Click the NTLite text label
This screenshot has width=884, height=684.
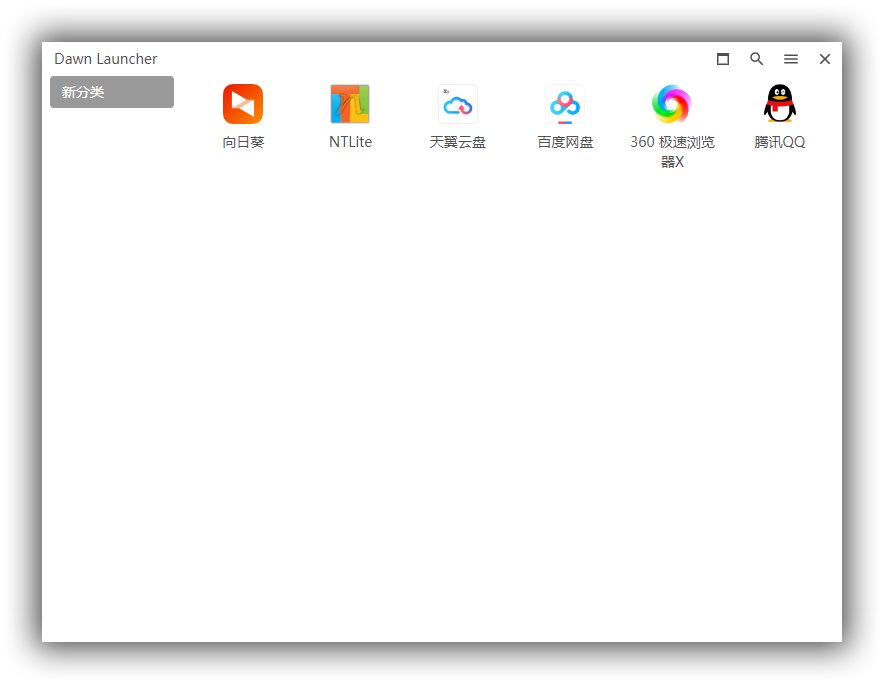(350, 142)
